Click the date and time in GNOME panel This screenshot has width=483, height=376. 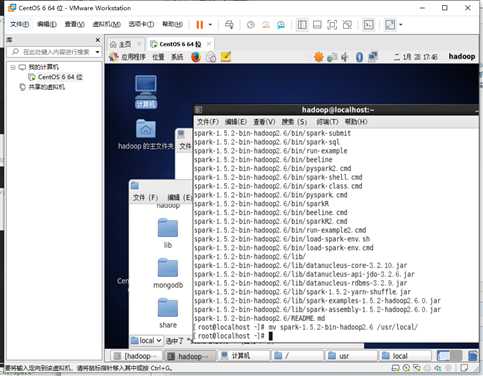(415, 57)
